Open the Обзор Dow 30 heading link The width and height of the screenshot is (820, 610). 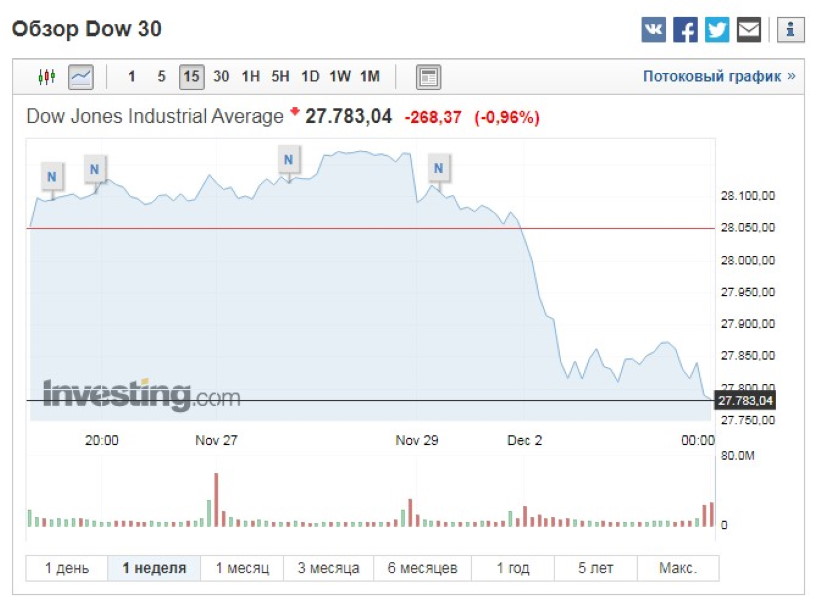[86, 29]
